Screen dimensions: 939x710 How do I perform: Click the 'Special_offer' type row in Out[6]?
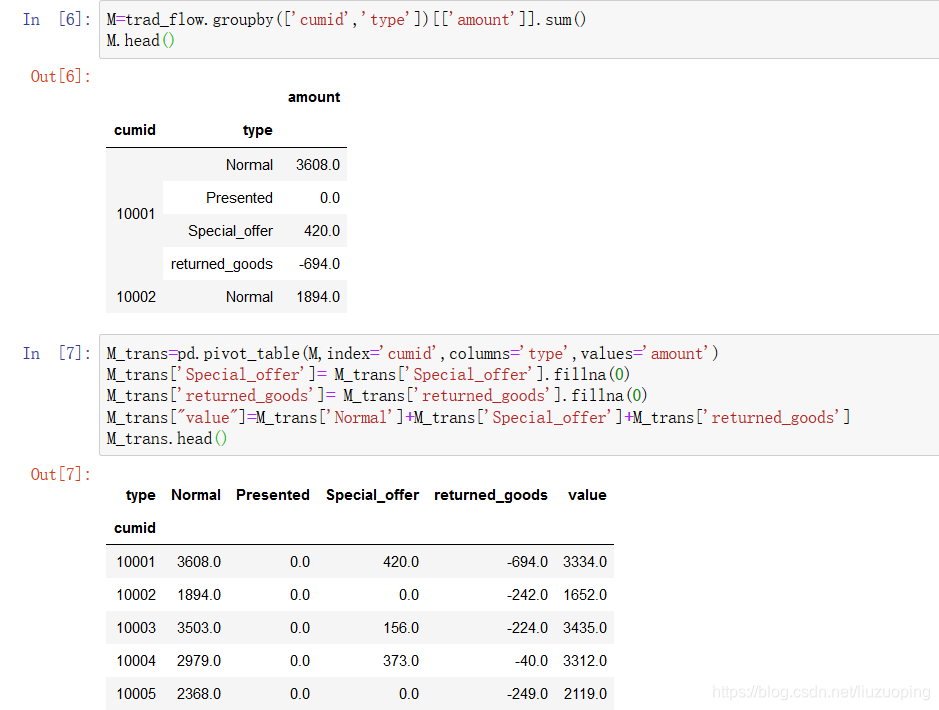pyautogui.click(x=230, y=231)
